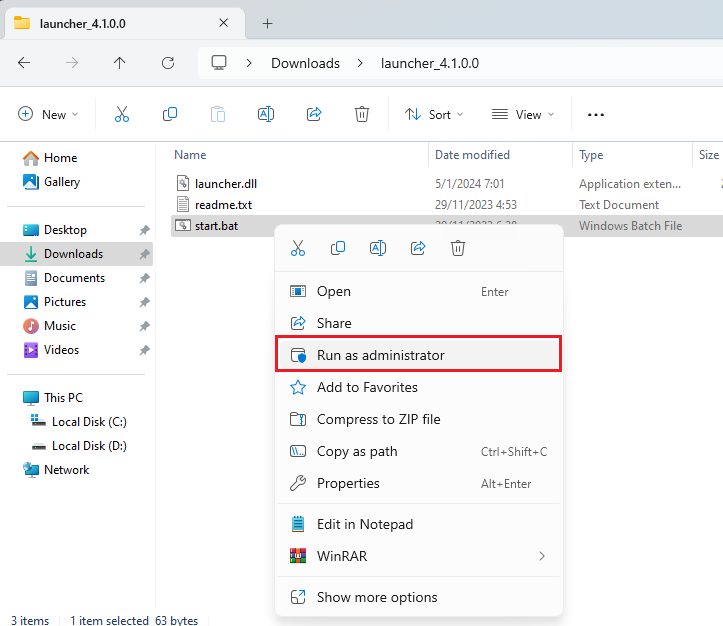Open the Documents folder in sidebar
Viewport: 723px width, 626px height.
click(x=74, y=278)
